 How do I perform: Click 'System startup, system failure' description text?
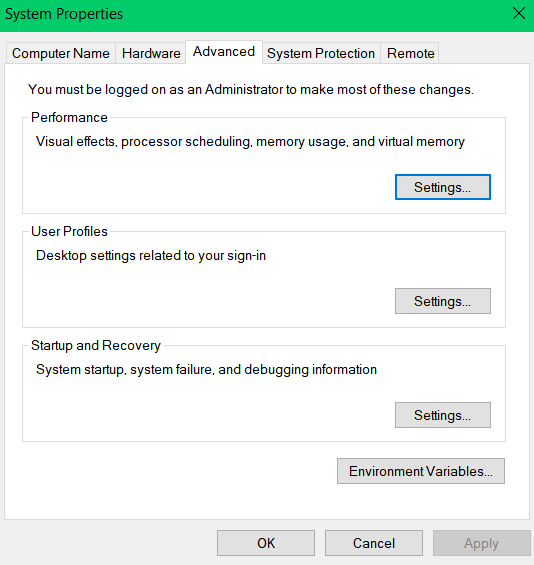click(x=206, y=369)
